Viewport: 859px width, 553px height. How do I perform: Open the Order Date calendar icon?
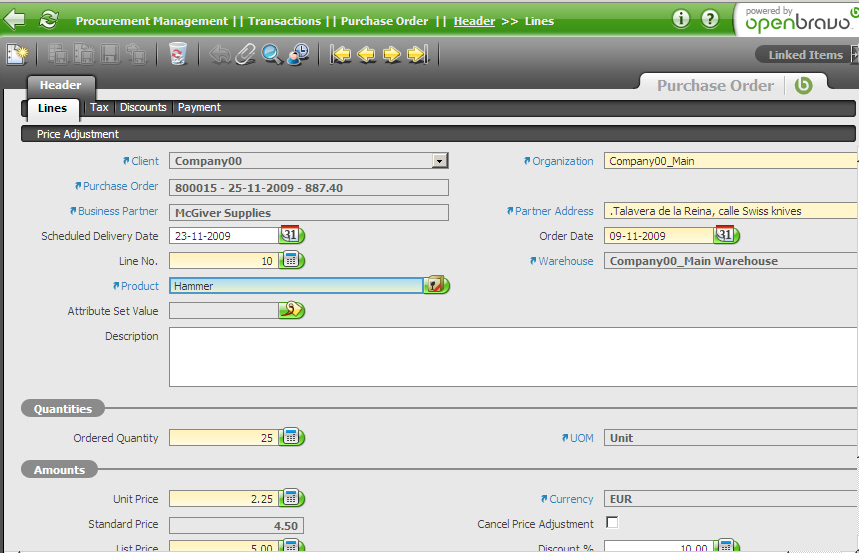(726, 235)
